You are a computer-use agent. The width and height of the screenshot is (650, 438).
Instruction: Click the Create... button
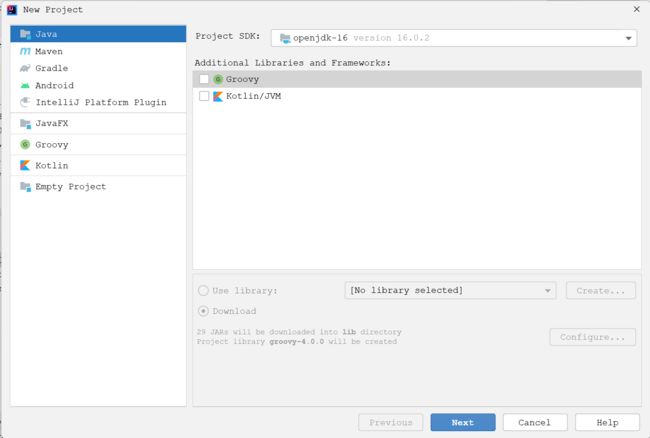(x=601, y=290)
